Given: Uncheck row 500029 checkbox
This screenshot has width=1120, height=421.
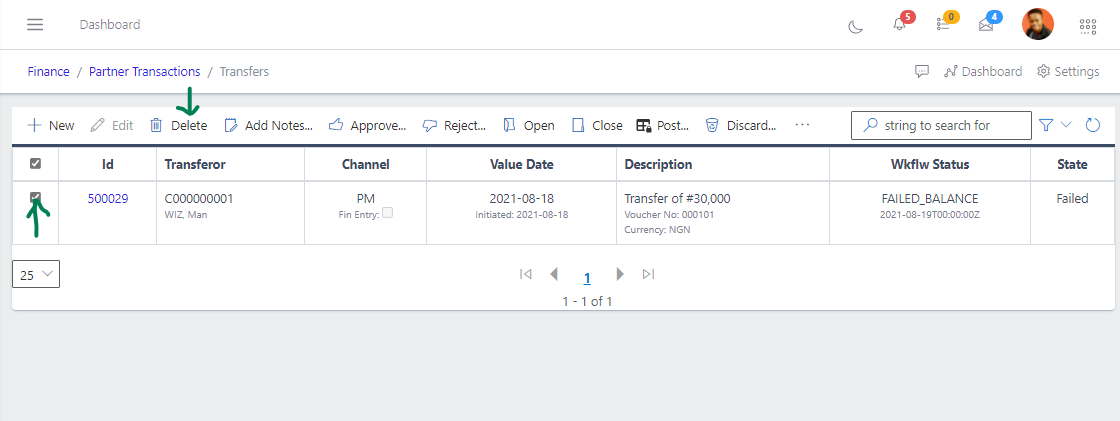Looking at the screenshot, I should tap(35, 197).
